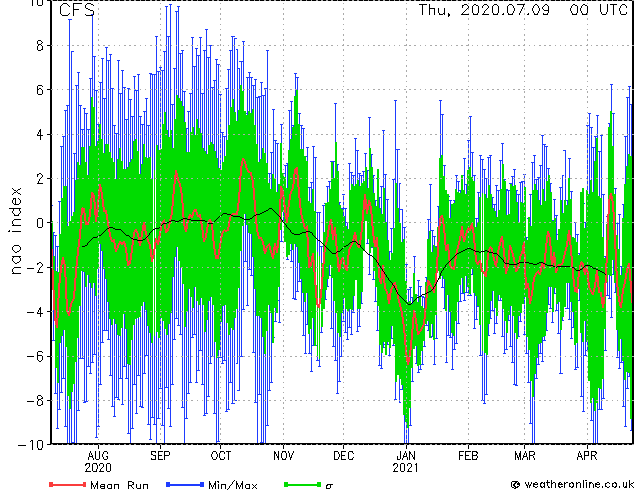The height and width of the screenshot is (490, 634).
Task: Click the Min/Max legend label
Action: pos(233,485)
